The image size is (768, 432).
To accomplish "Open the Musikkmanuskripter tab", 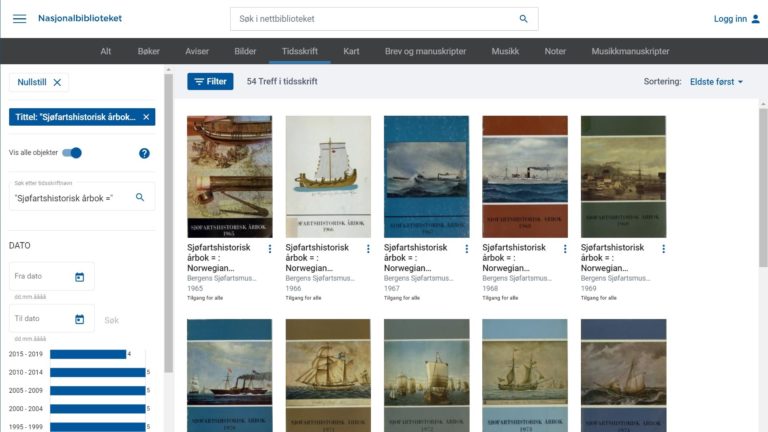I will pos(630,51).
